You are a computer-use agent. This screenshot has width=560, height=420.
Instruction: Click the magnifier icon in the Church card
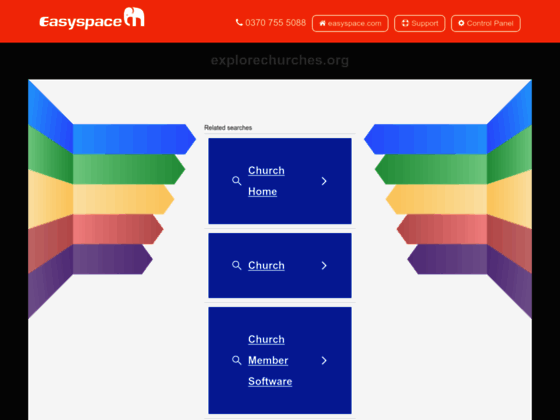tap(236, 265)
